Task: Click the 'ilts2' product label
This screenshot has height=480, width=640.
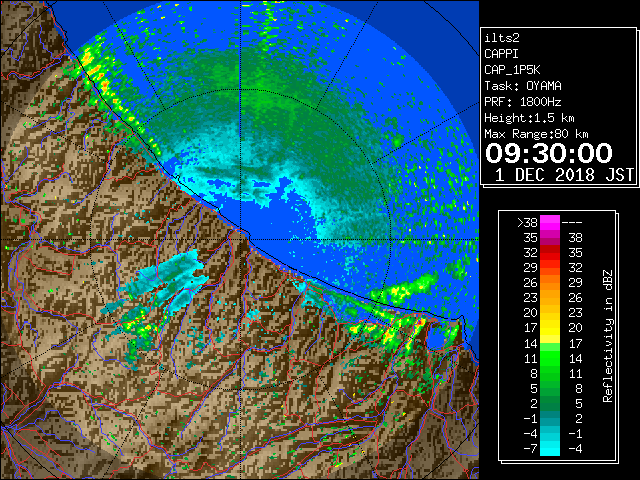Action: tap(502, 38)
